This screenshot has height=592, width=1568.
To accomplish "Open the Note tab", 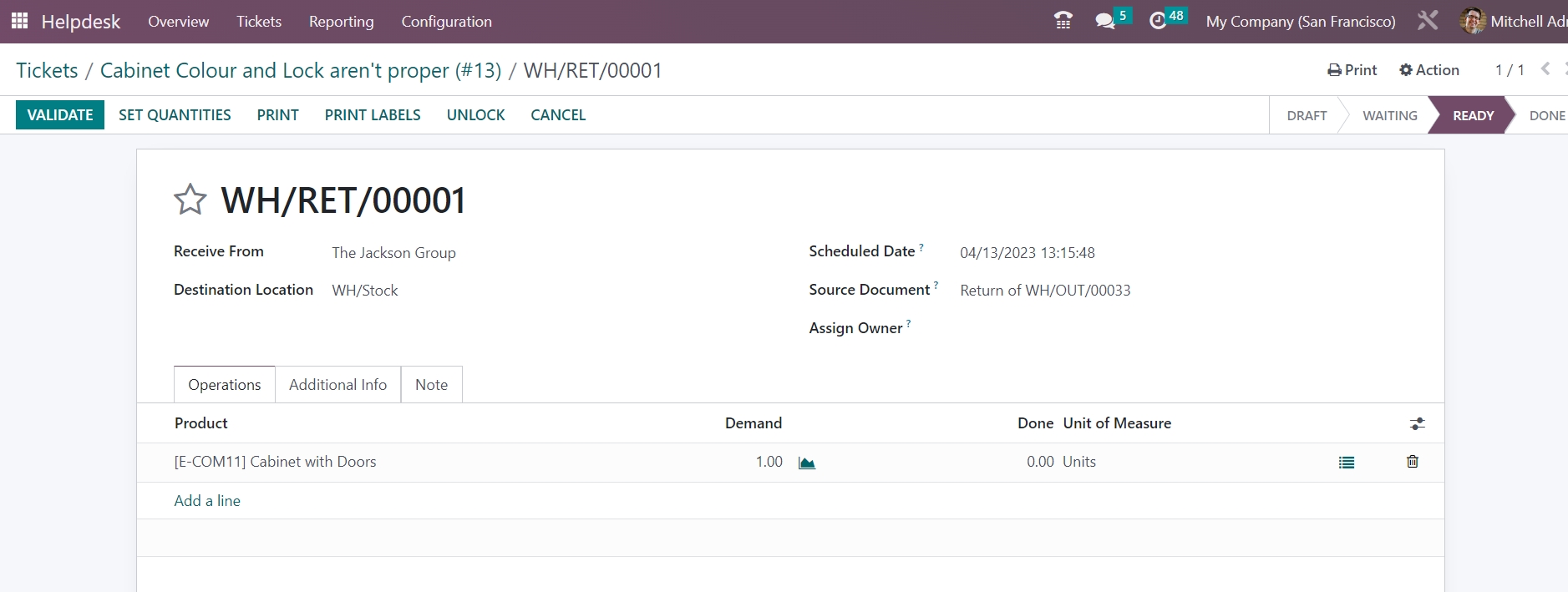I will click(x=431, y=385).
